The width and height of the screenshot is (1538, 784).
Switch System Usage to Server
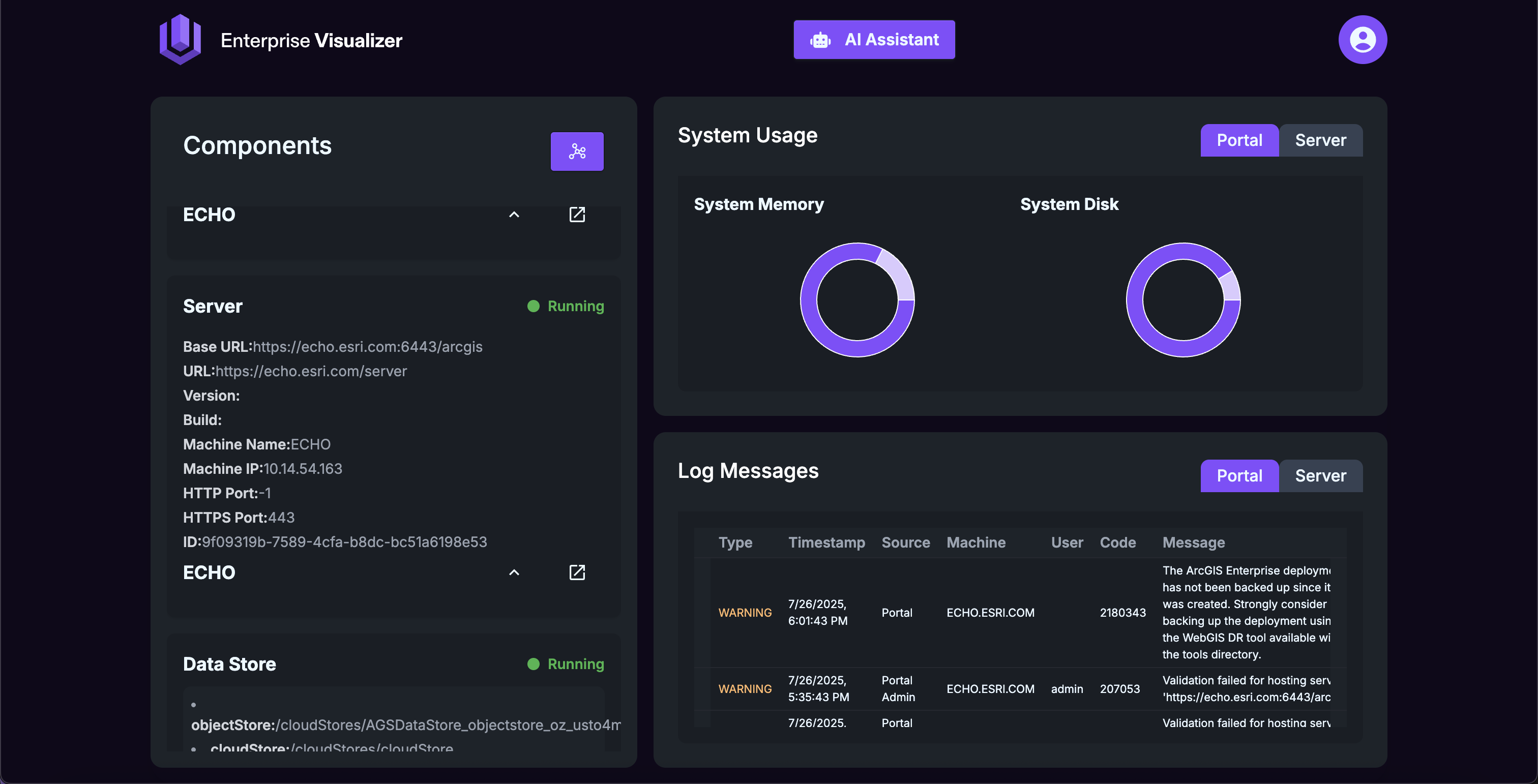pyautogui.click(x=1320, y=140)
